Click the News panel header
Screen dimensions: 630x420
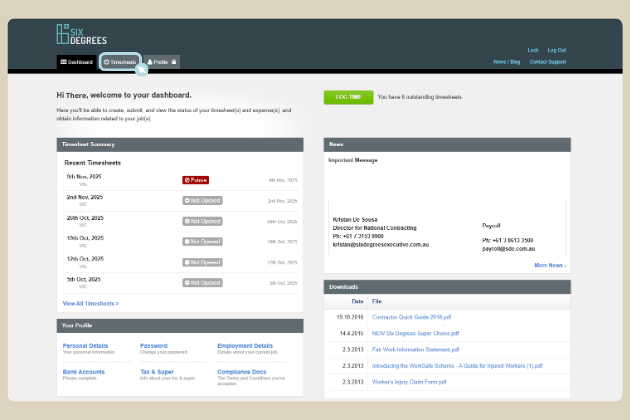[447, 145]
